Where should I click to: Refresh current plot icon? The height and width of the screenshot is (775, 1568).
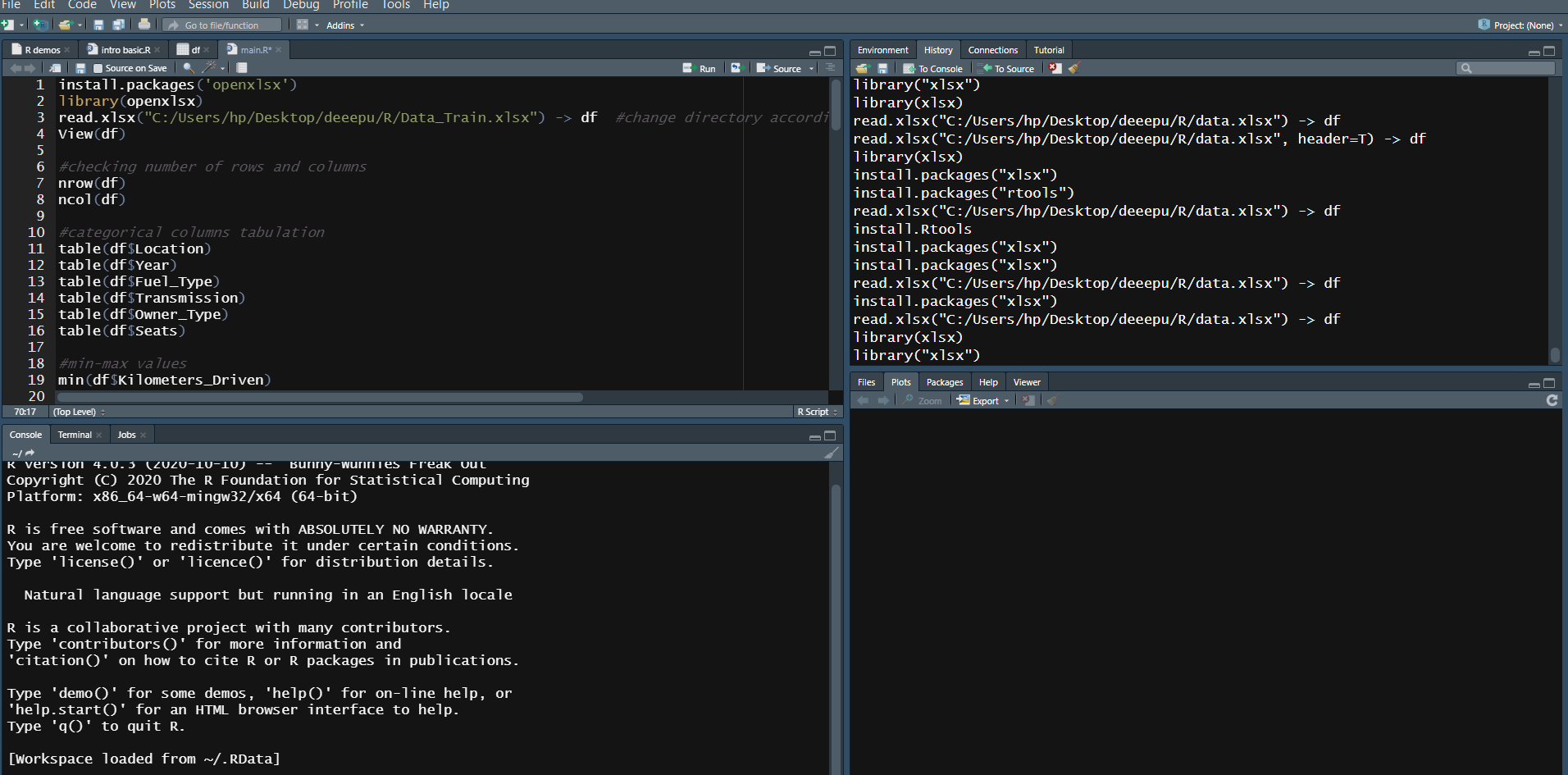pos(1552,400)
